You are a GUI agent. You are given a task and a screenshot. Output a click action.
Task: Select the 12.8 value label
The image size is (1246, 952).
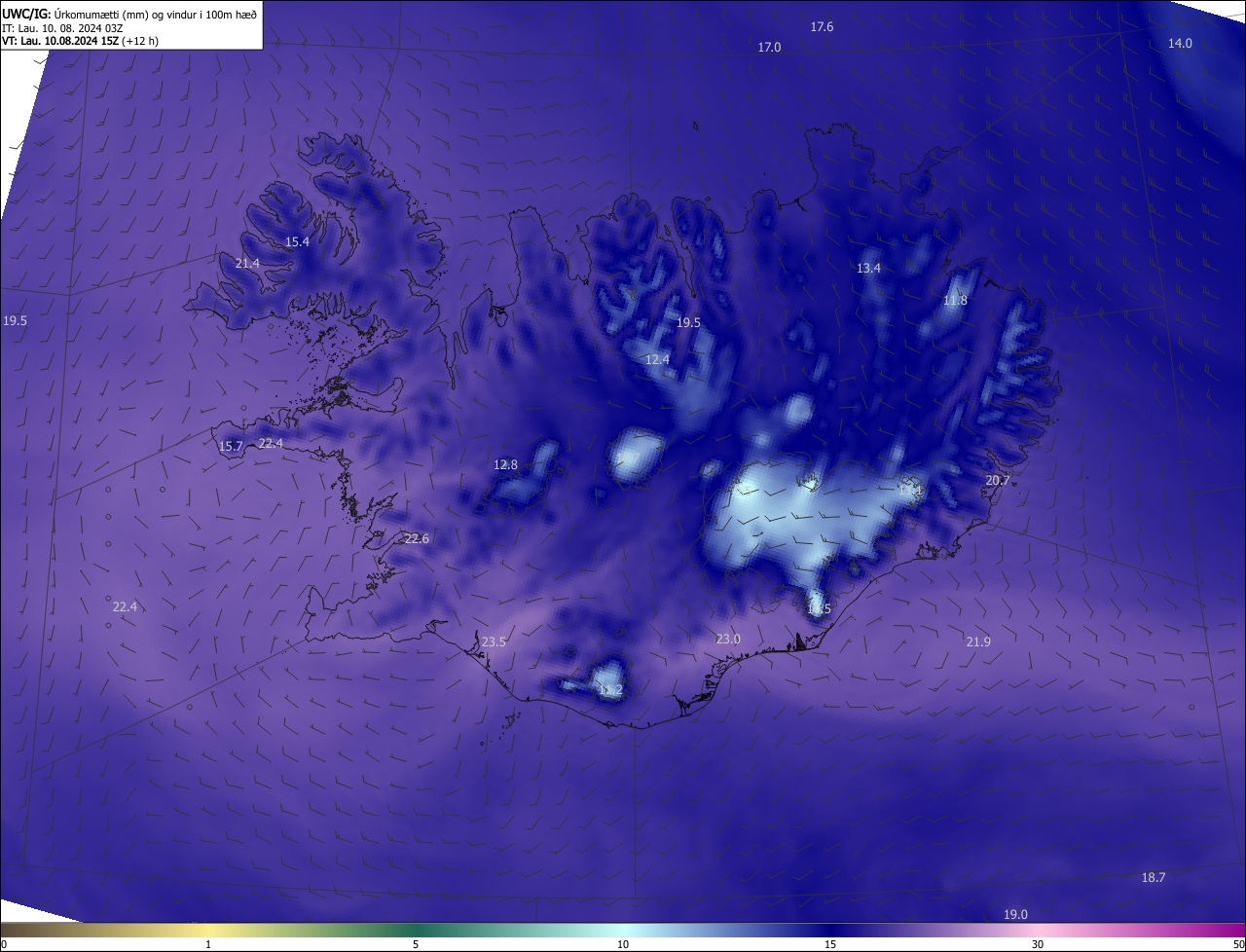click(505, 465)
